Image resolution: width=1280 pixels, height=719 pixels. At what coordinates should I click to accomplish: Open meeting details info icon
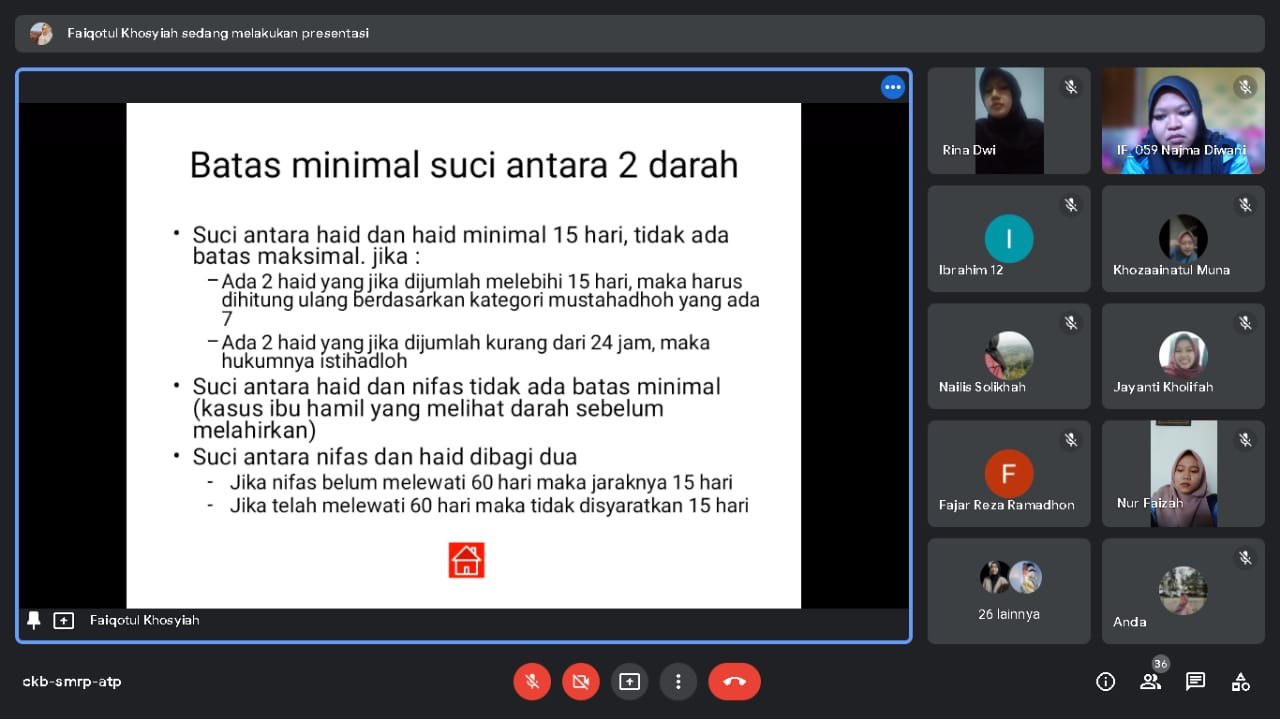point(1105,682)
